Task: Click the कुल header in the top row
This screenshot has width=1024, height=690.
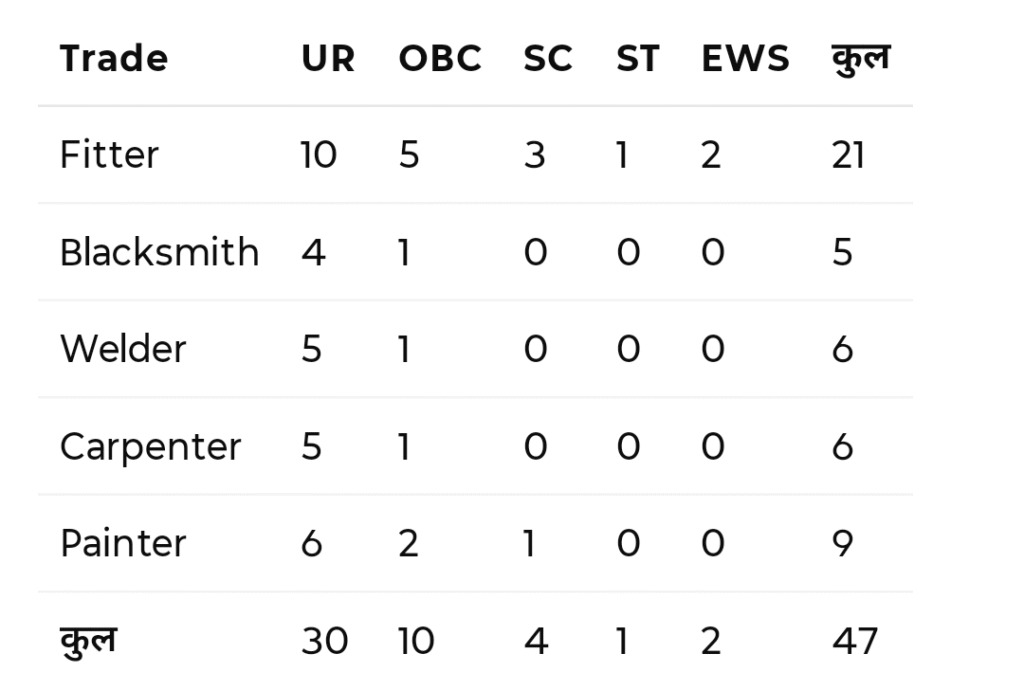Action: point(859,58)
